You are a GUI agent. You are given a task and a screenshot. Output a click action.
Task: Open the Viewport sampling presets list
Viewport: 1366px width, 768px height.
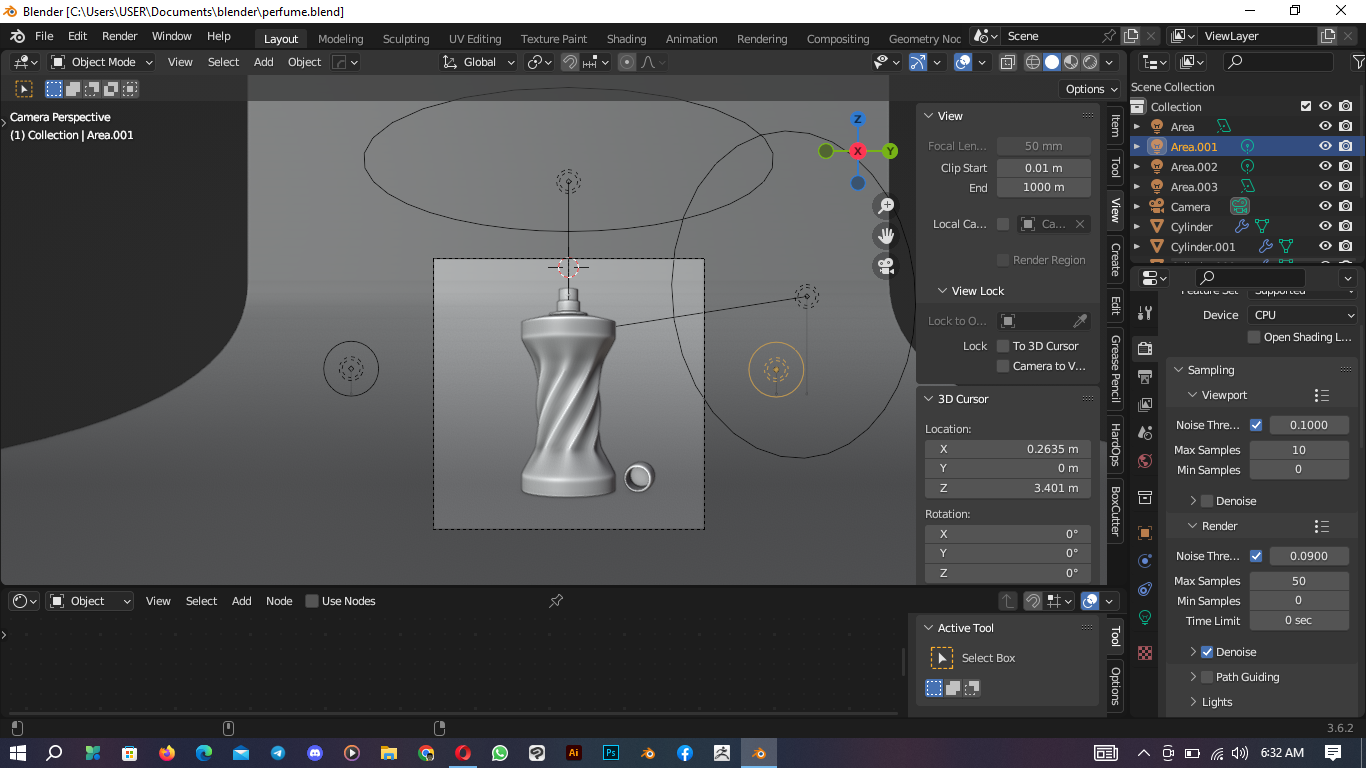pos(1322,395)
